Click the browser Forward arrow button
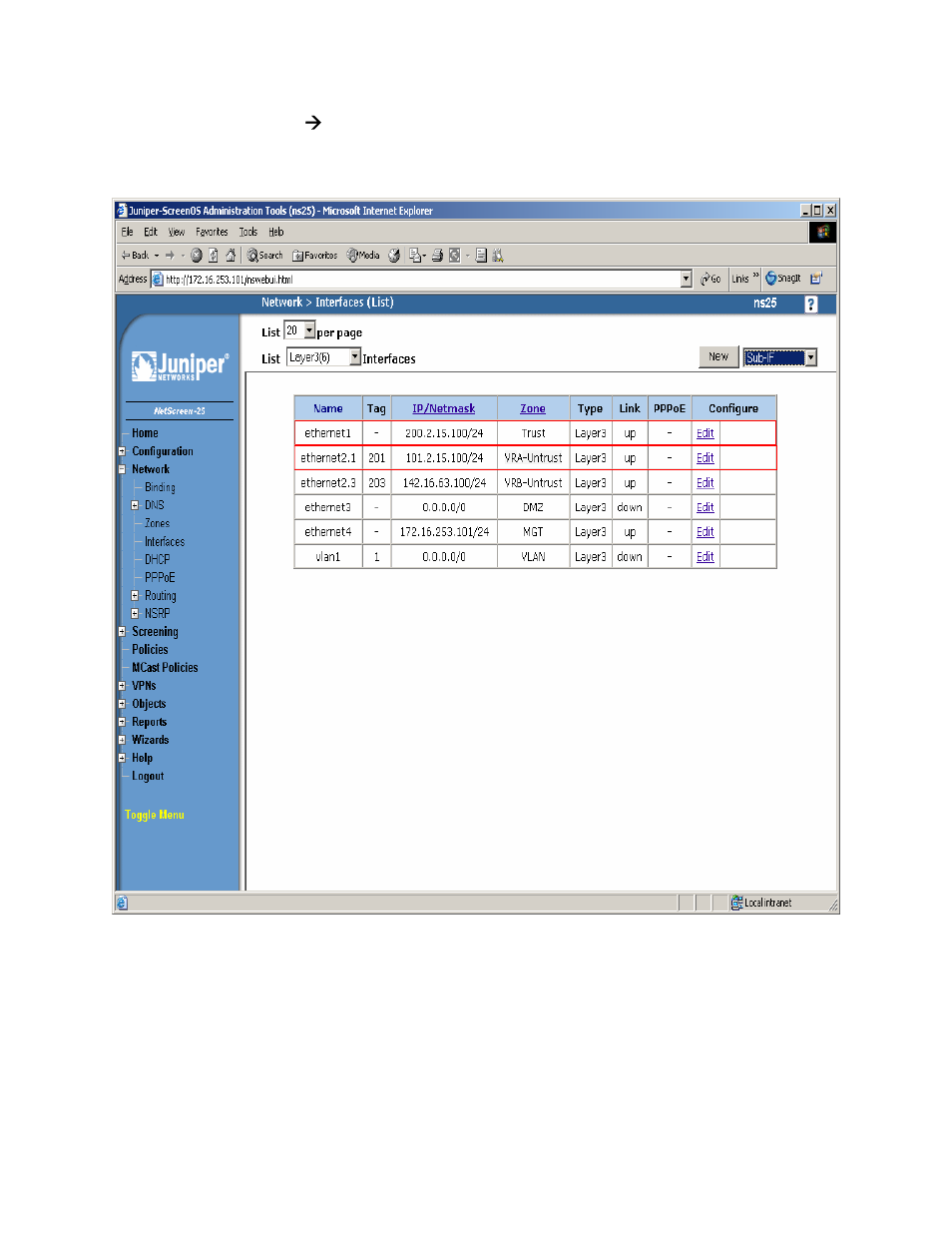The image size is (952, 1233). [170, 256]
